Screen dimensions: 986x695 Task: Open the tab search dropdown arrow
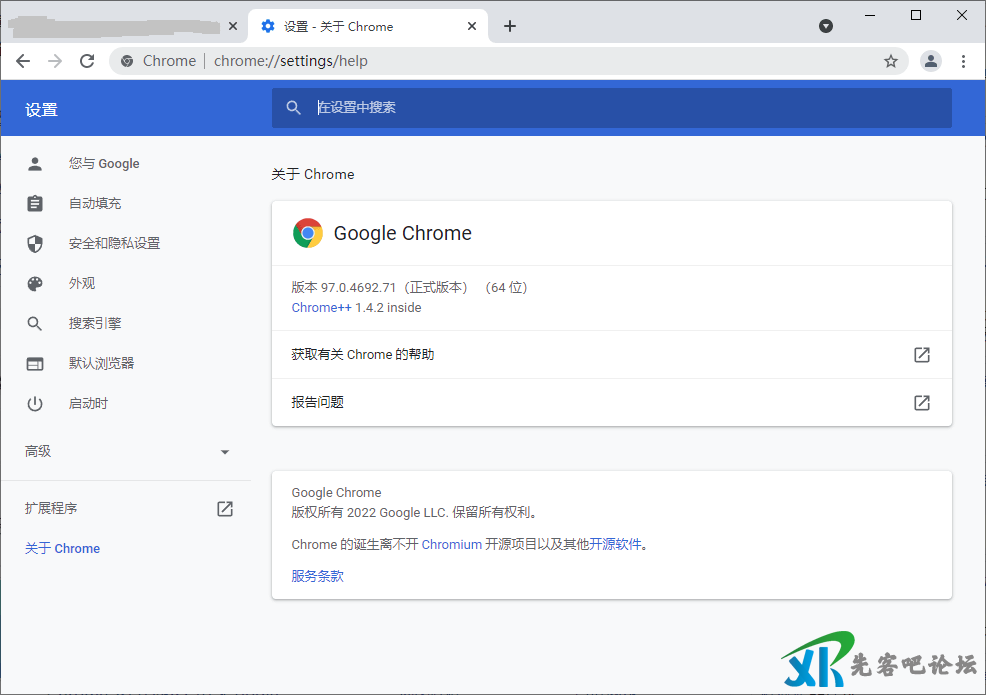click(826, 26)
